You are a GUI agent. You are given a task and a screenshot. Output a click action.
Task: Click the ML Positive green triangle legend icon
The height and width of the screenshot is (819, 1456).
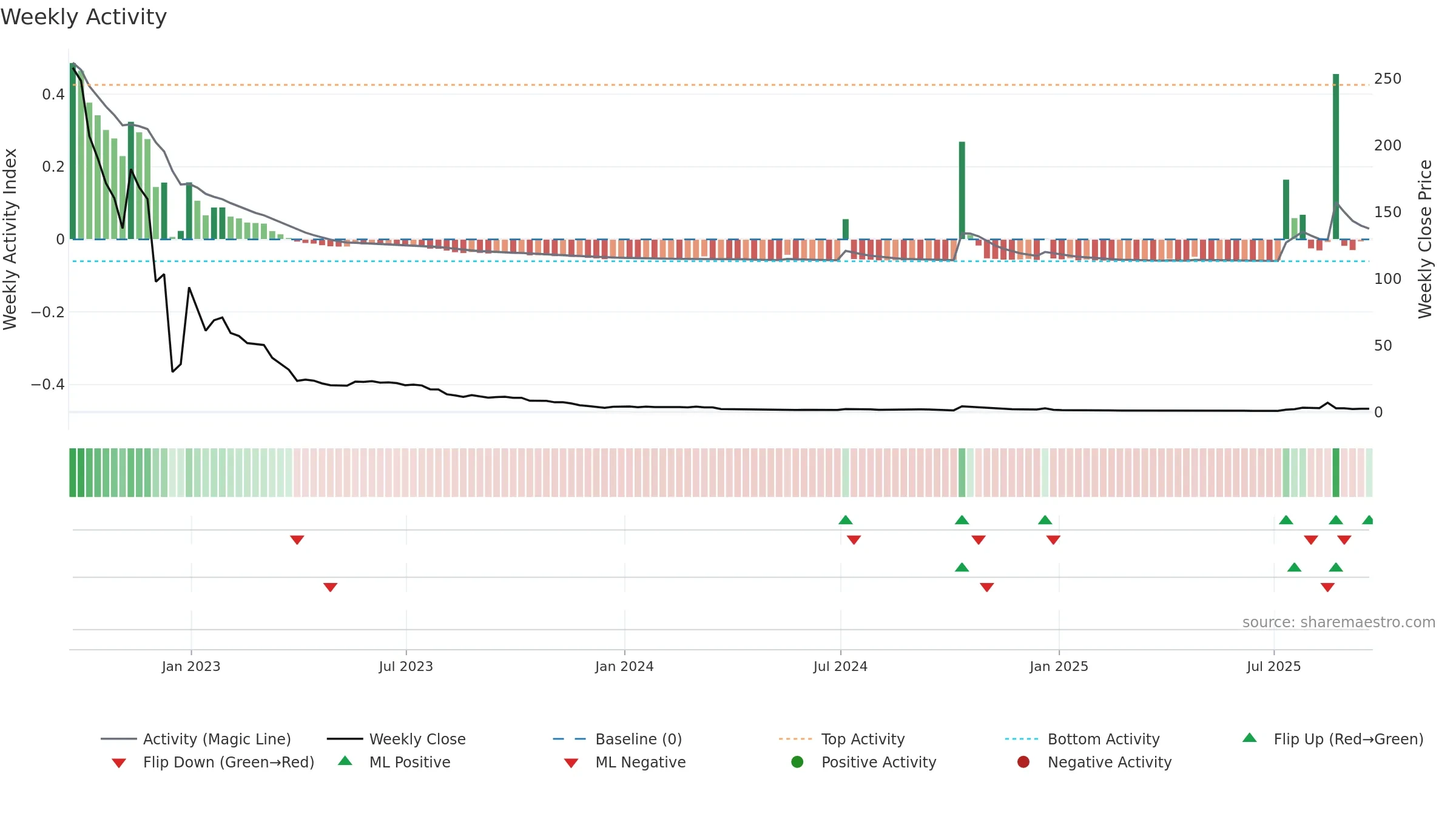coord(345,761)
